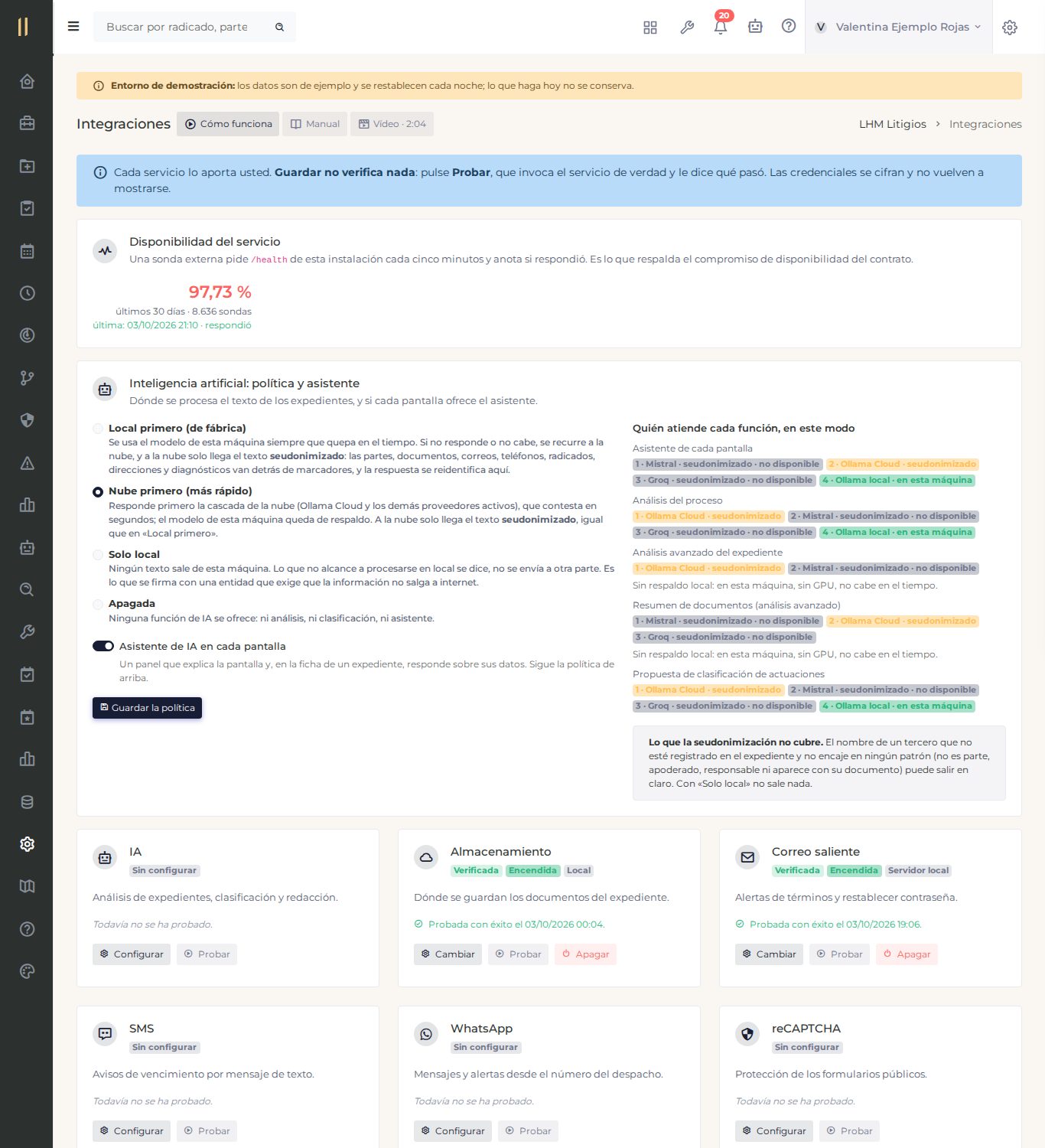
Task: Click Probar on the reCAPTCHA card
Action: tap(849, 1131)
